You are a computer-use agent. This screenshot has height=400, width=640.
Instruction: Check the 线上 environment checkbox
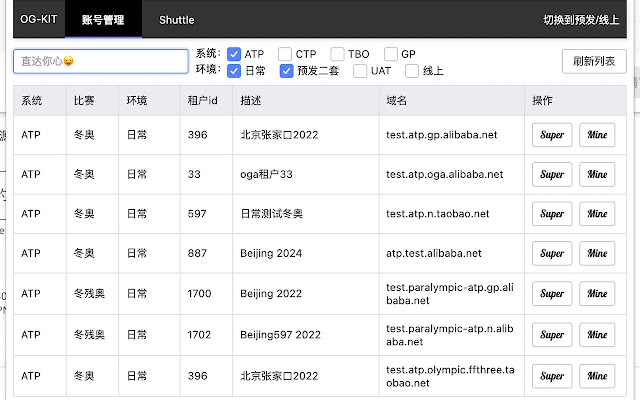[x=412, y=71]
